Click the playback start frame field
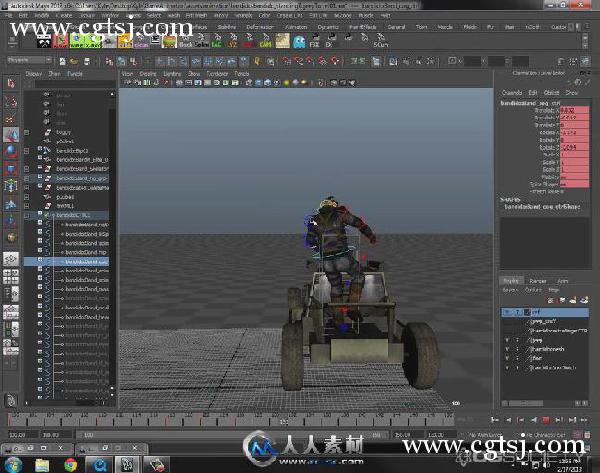 (x=57, y=435)
